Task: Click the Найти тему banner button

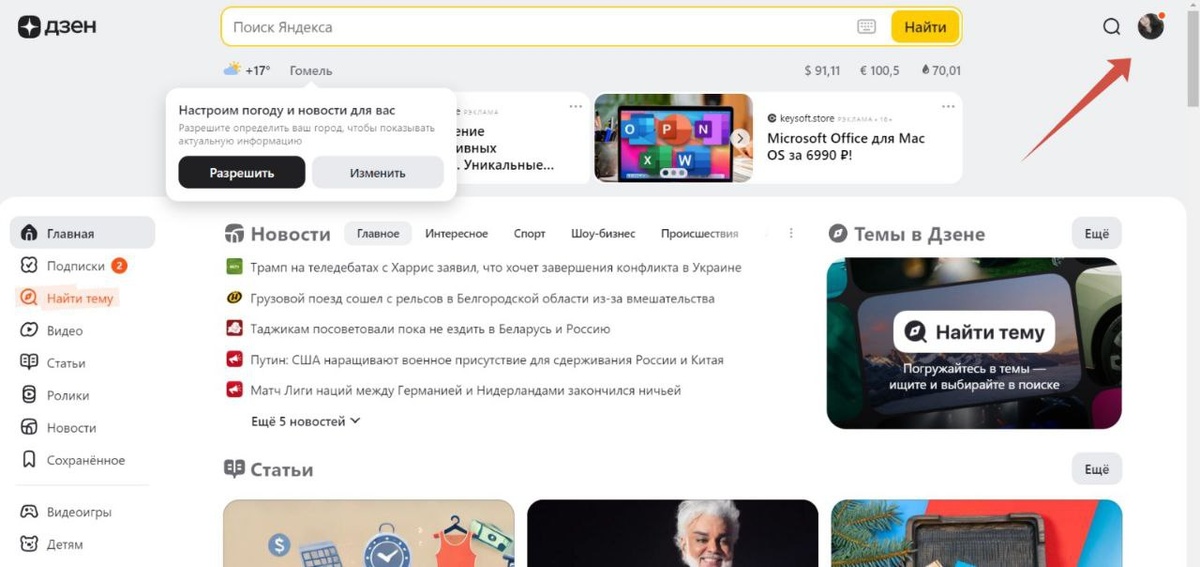Action: point(974,332)
